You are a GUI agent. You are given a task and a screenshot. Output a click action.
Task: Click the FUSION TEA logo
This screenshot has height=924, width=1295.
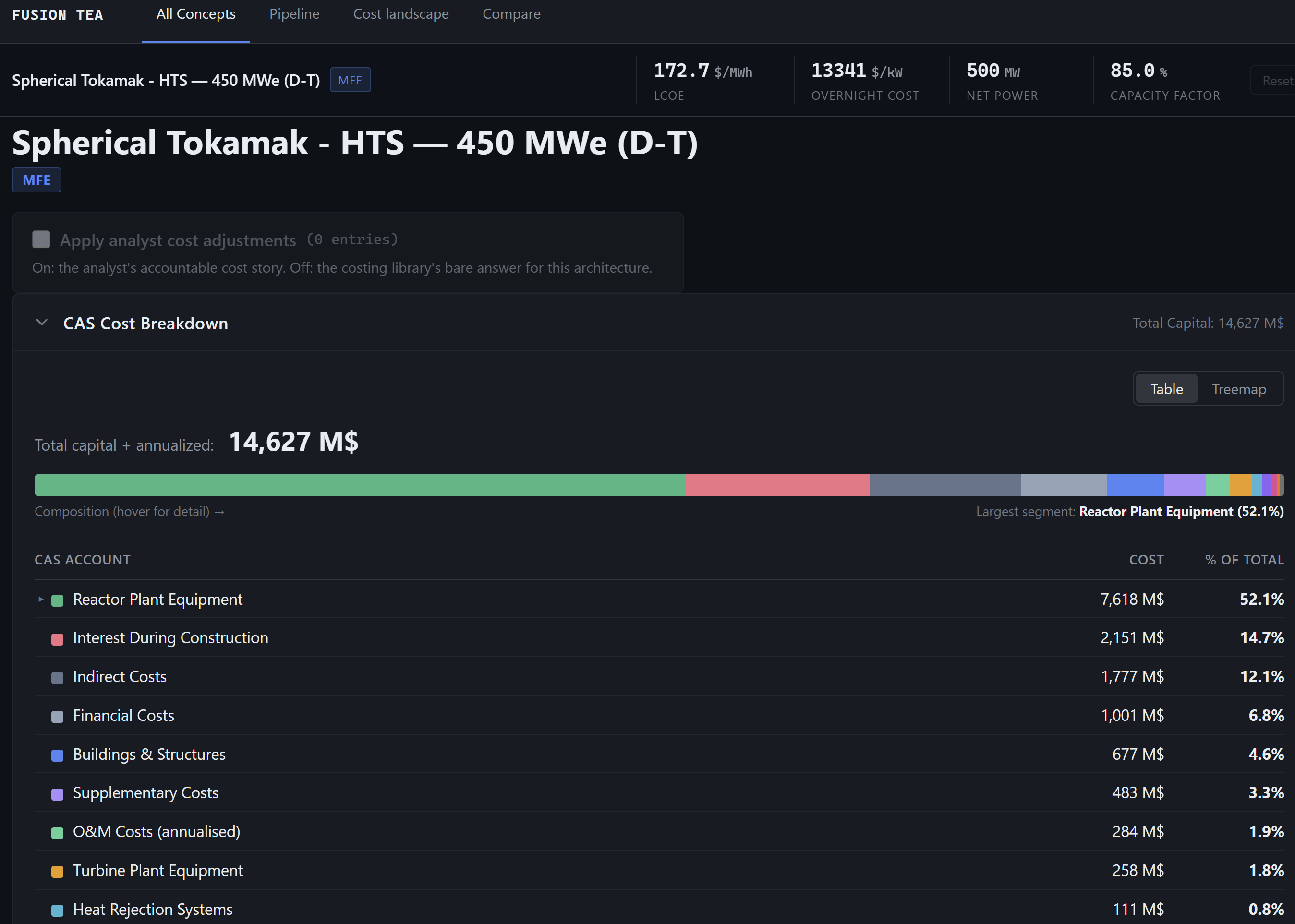coord(58,15)
